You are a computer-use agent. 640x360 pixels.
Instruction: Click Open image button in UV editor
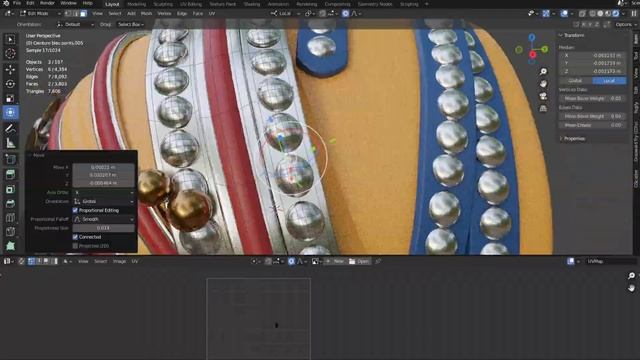pyautogui.click(x=359, y=261)
